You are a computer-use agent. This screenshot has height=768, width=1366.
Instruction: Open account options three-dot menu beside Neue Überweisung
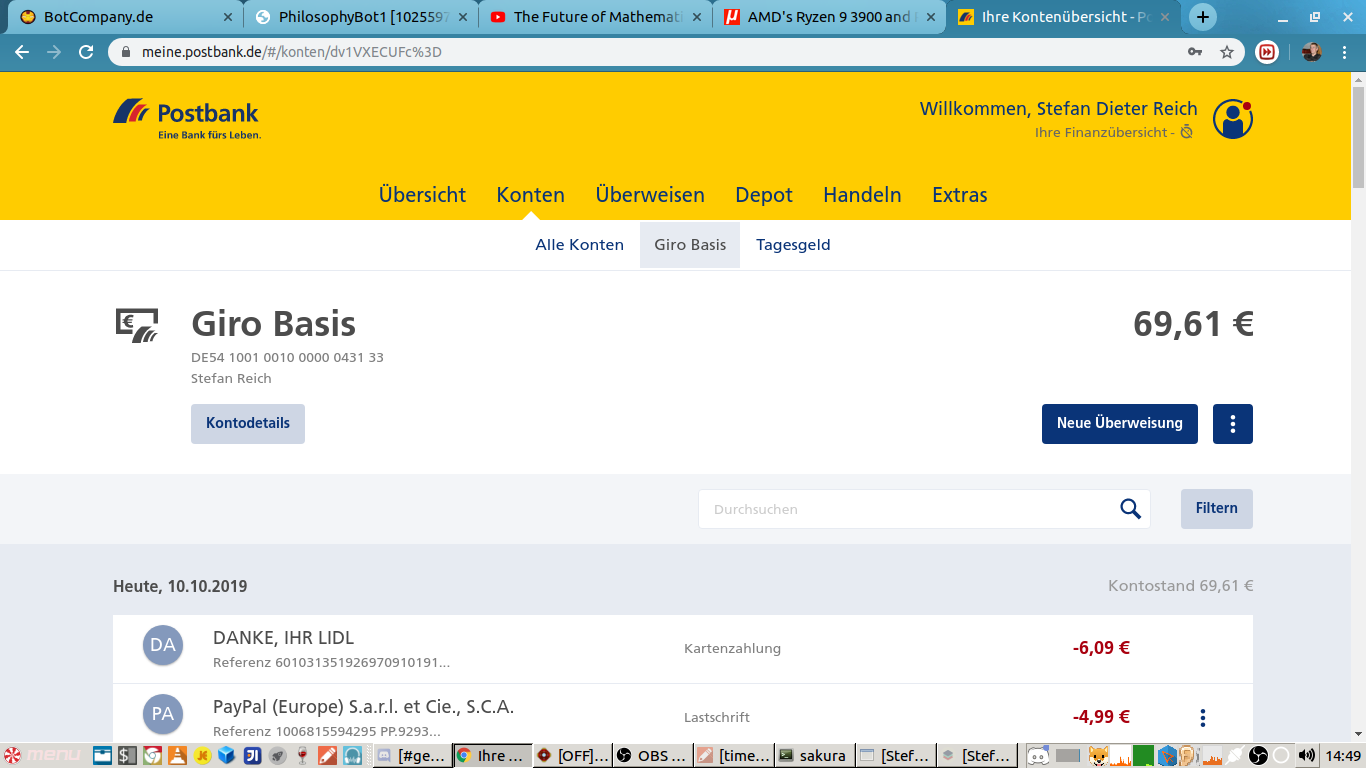[x=1232, y=424]
